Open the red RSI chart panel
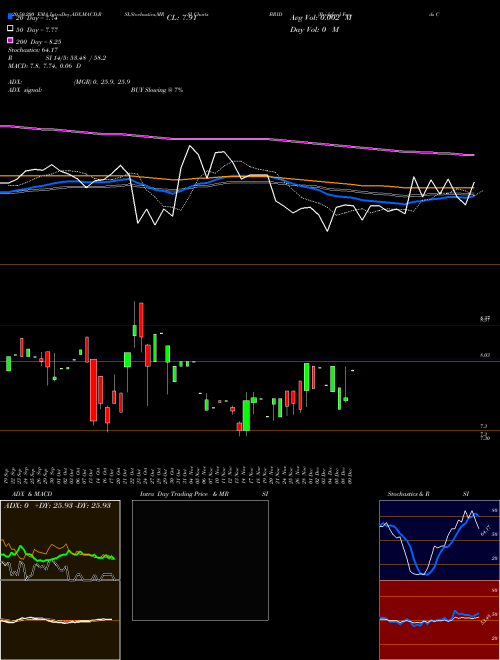The height and width of the screenshot is (660, 500). click(439, 620)
